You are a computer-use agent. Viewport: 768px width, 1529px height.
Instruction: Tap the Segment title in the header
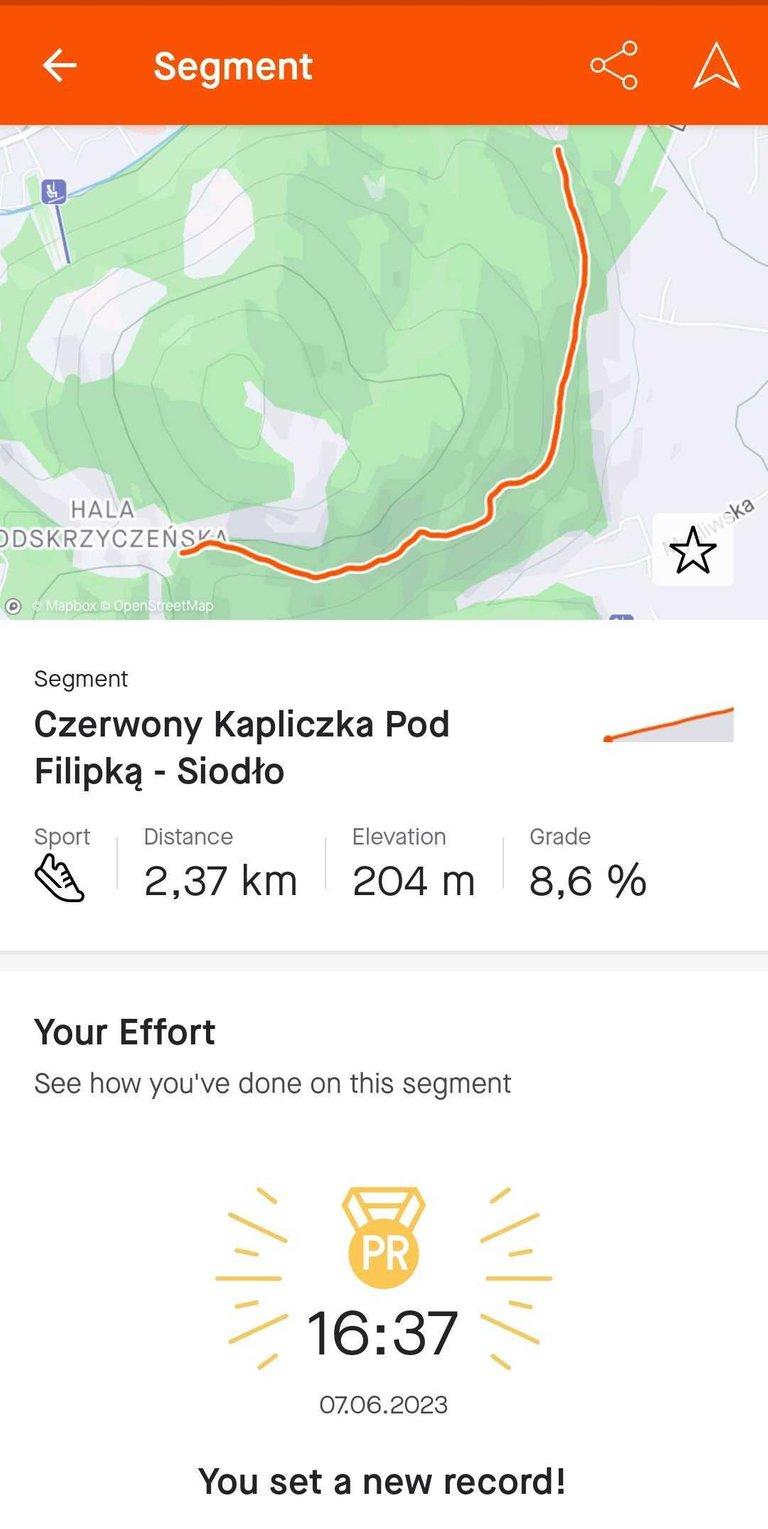[233, 66]
